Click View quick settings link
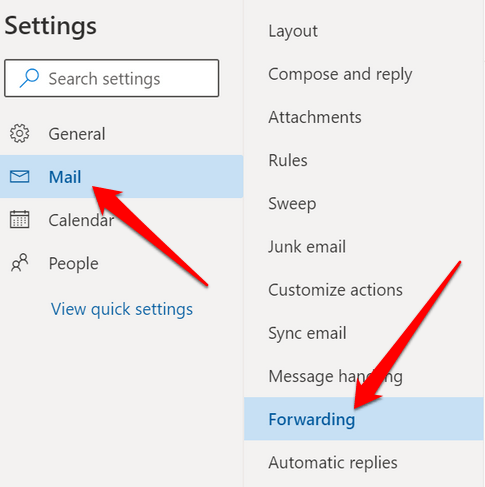This screenshot has width=485, height=487. pyautogui.click(x=122, y=309)
